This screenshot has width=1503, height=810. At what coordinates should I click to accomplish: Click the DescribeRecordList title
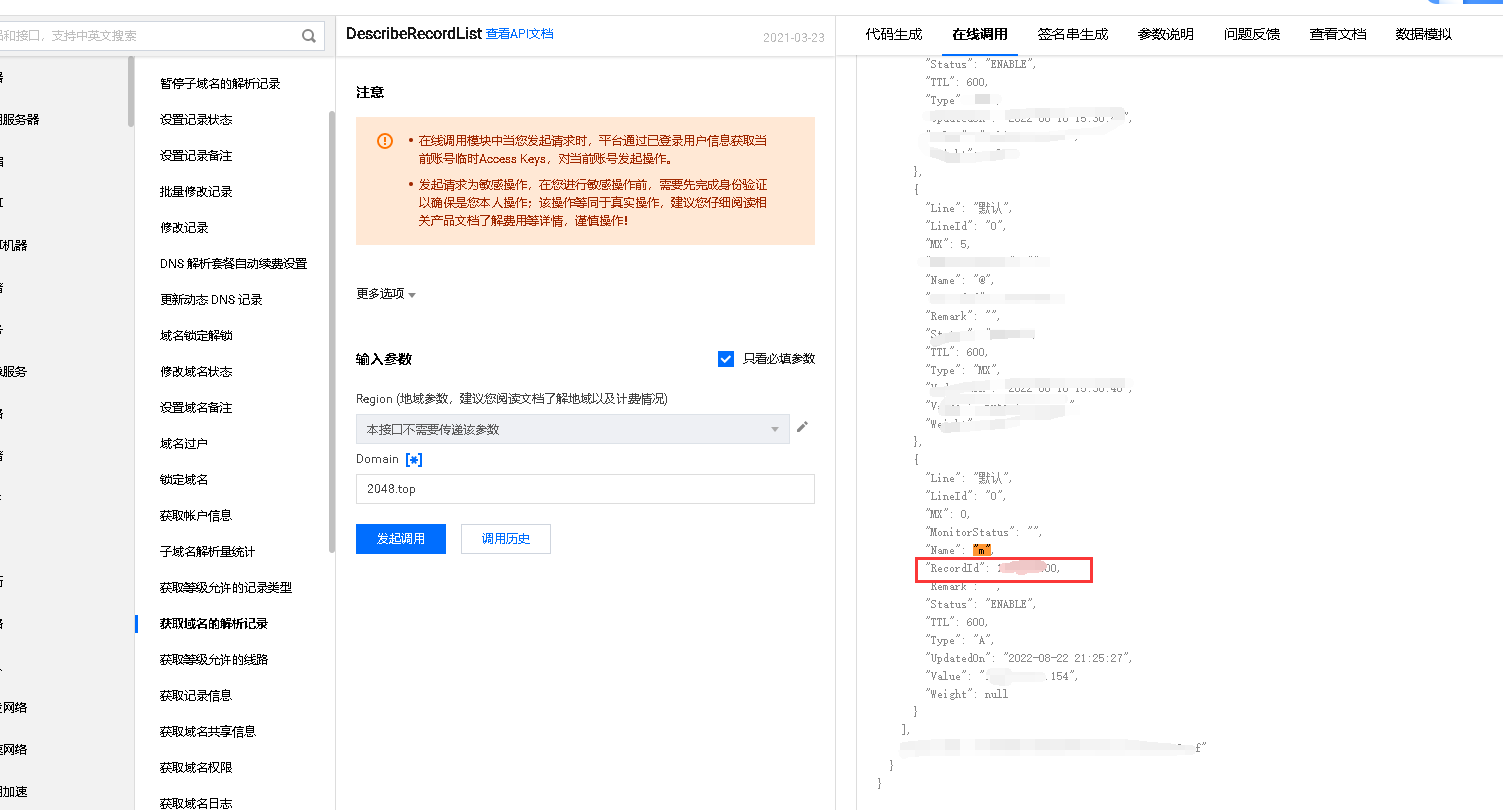point(413,34)
